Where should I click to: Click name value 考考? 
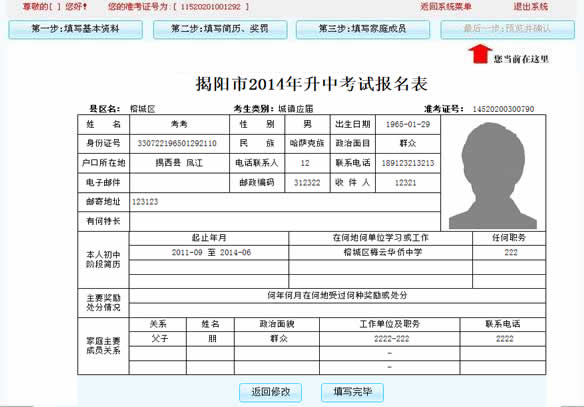pyautogui.click(x=179, y=124)
